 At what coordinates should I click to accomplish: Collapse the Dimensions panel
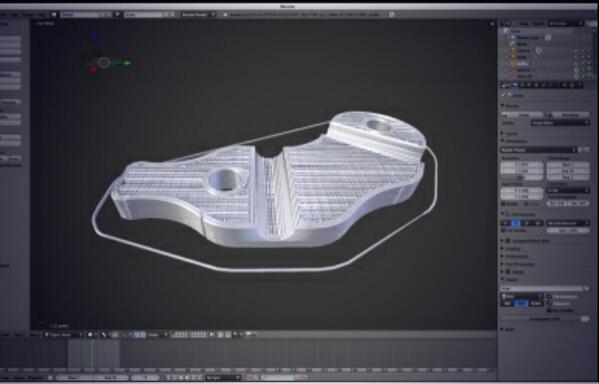(515, 141)
